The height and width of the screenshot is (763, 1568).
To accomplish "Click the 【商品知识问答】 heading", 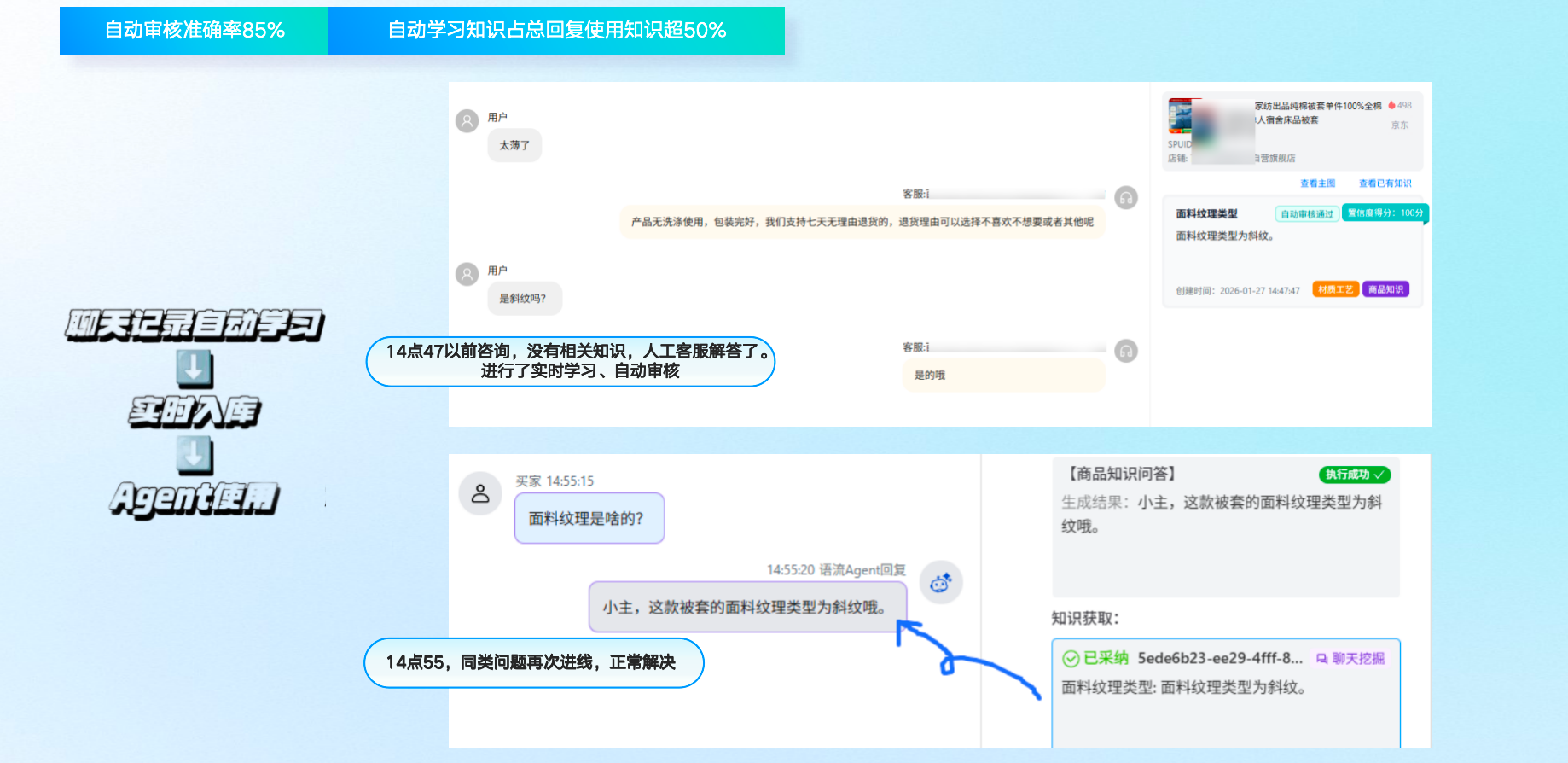I will click(x=1122, y=474).
